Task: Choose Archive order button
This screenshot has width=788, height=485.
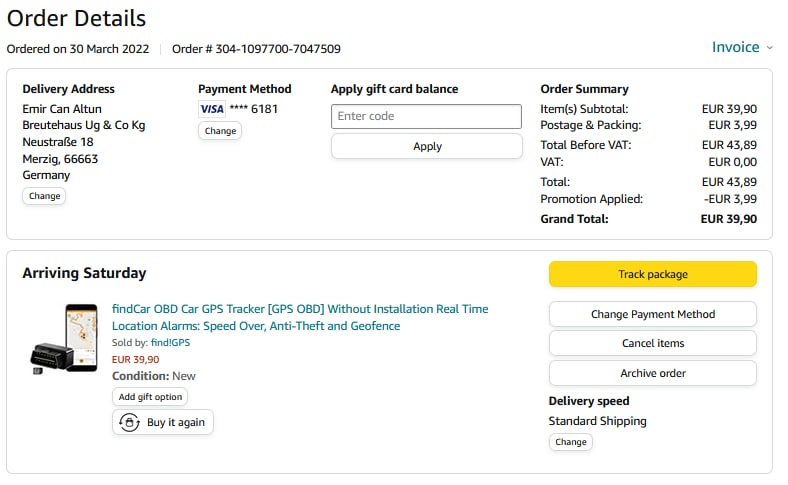Action: pyautogui.click(x=652, y=373)
